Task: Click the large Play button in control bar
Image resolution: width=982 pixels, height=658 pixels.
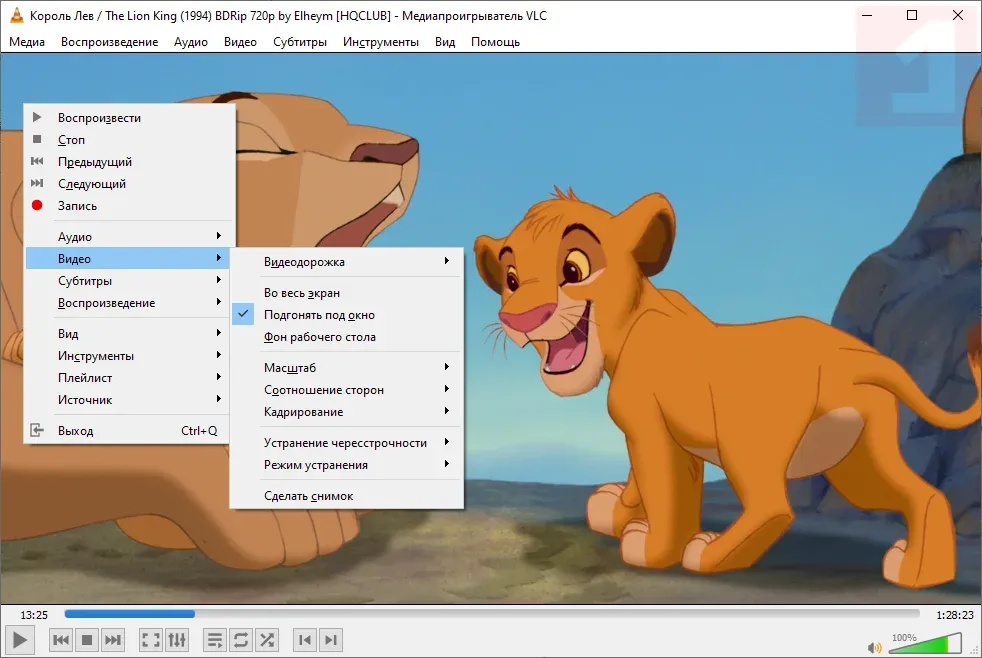Action: [19, 640]
